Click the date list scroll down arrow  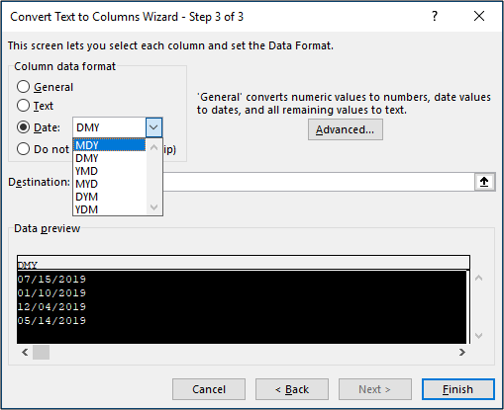154,207
